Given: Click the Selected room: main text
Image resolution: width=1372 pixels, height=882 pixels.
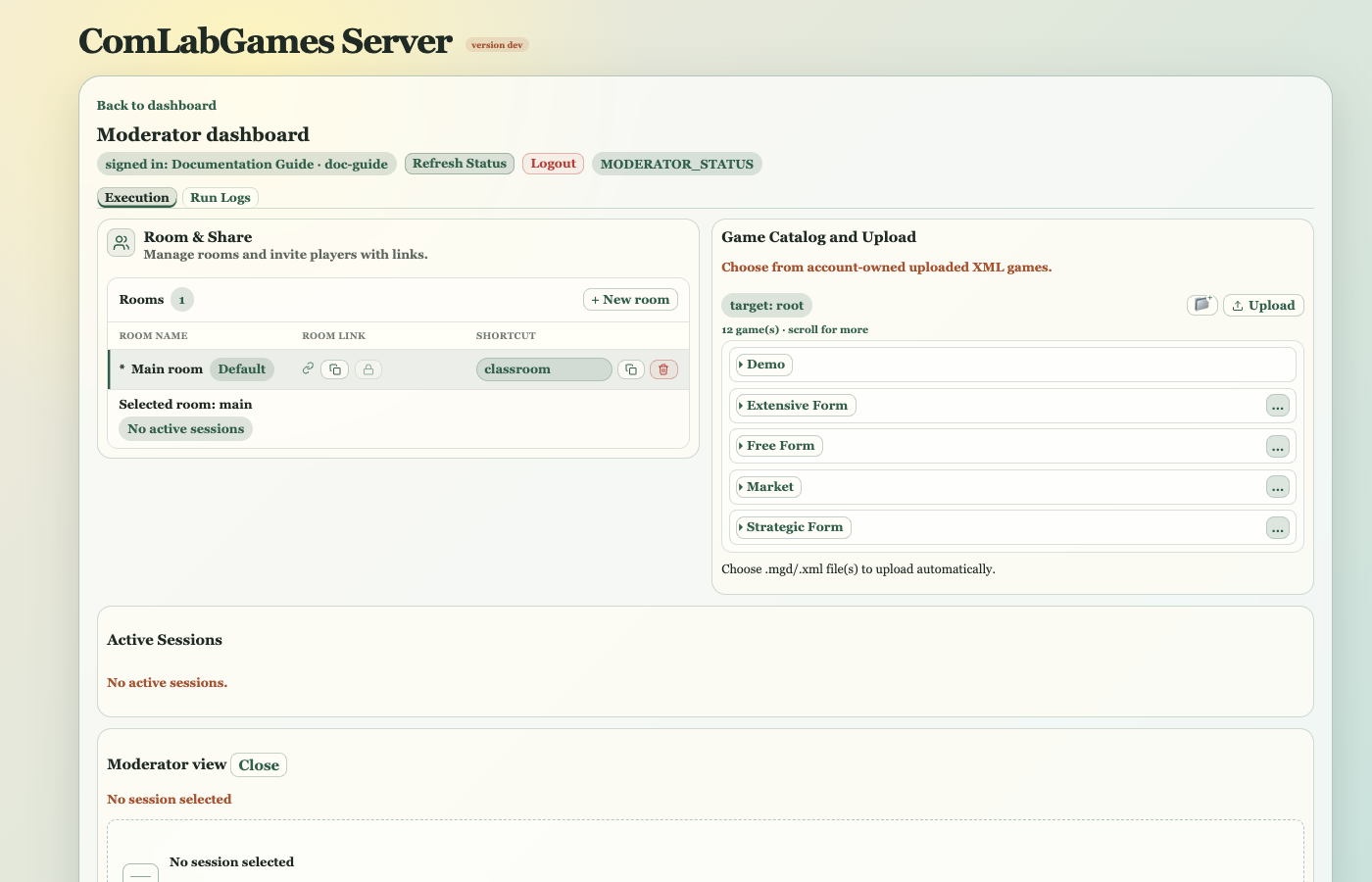Looking at the screenshot, I should point(185,405).
